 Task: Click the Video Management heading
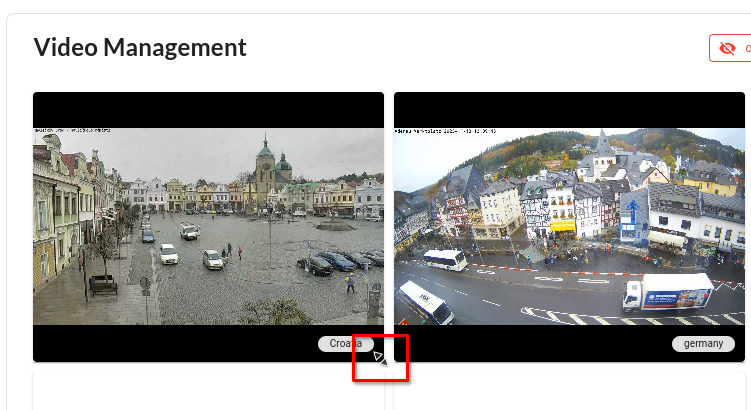point(140,47)
